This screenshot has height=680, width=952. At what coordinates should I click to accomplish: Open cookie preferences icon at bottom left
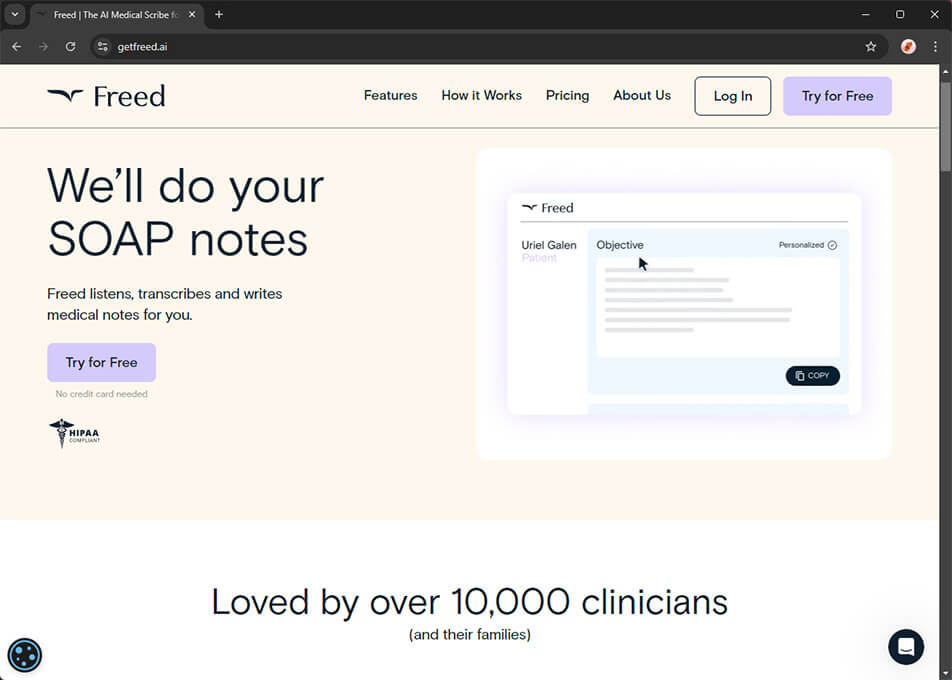point(25,655)
